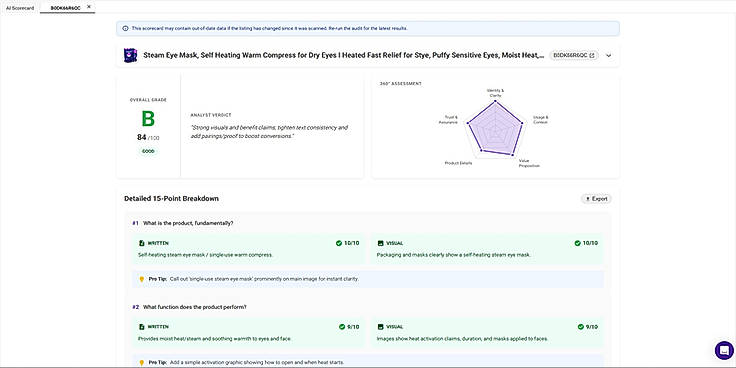Click the 360° Assessment label

pyautogui.click(x=400, y=84)
